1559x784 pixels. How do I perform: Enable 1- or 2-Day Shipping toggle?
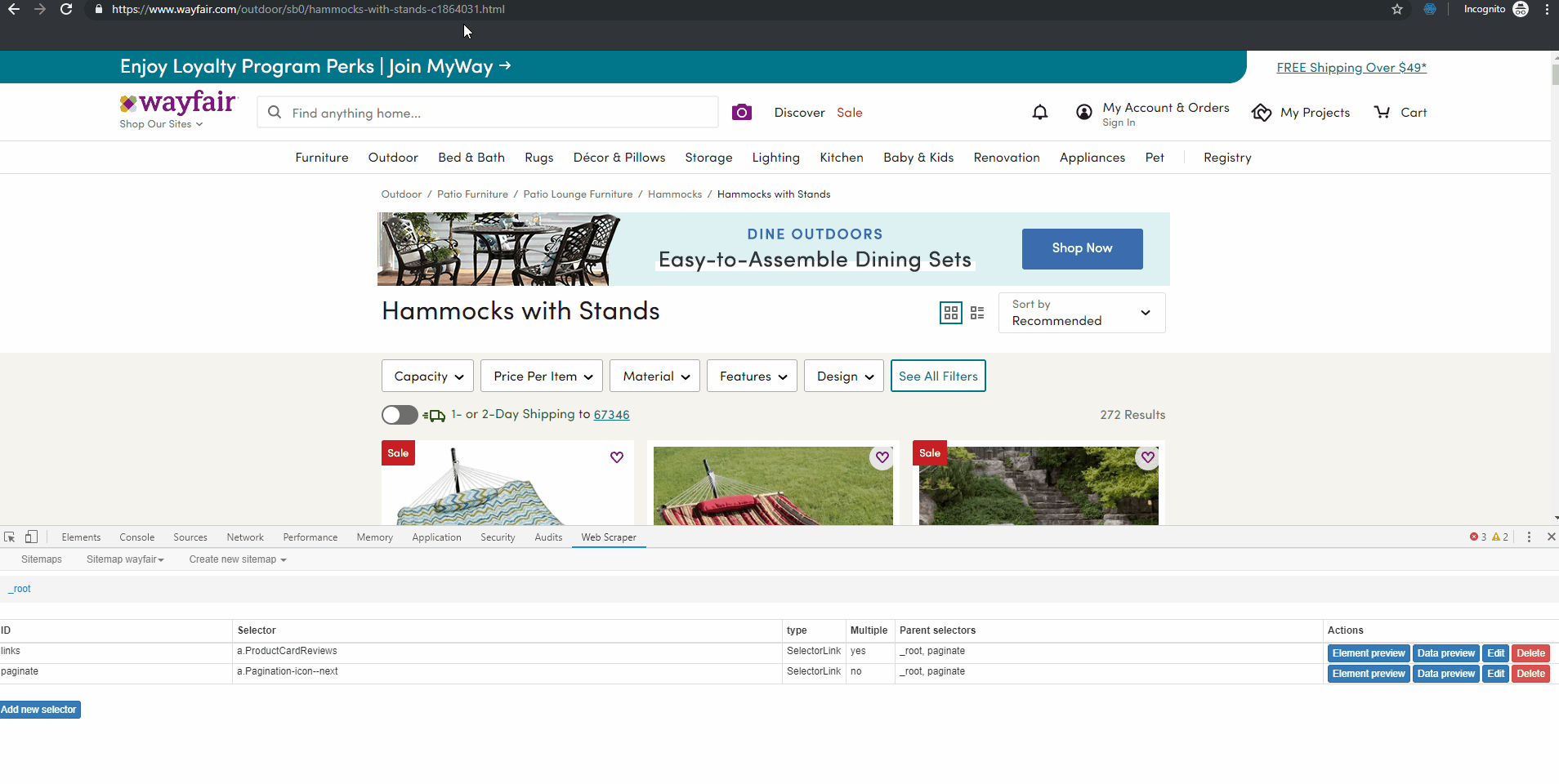pos(398,415)
